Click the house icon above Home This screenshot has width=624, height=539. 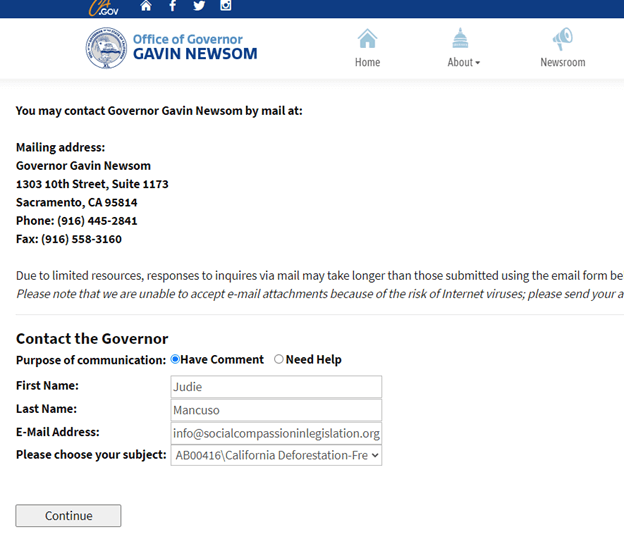[367, 39]
